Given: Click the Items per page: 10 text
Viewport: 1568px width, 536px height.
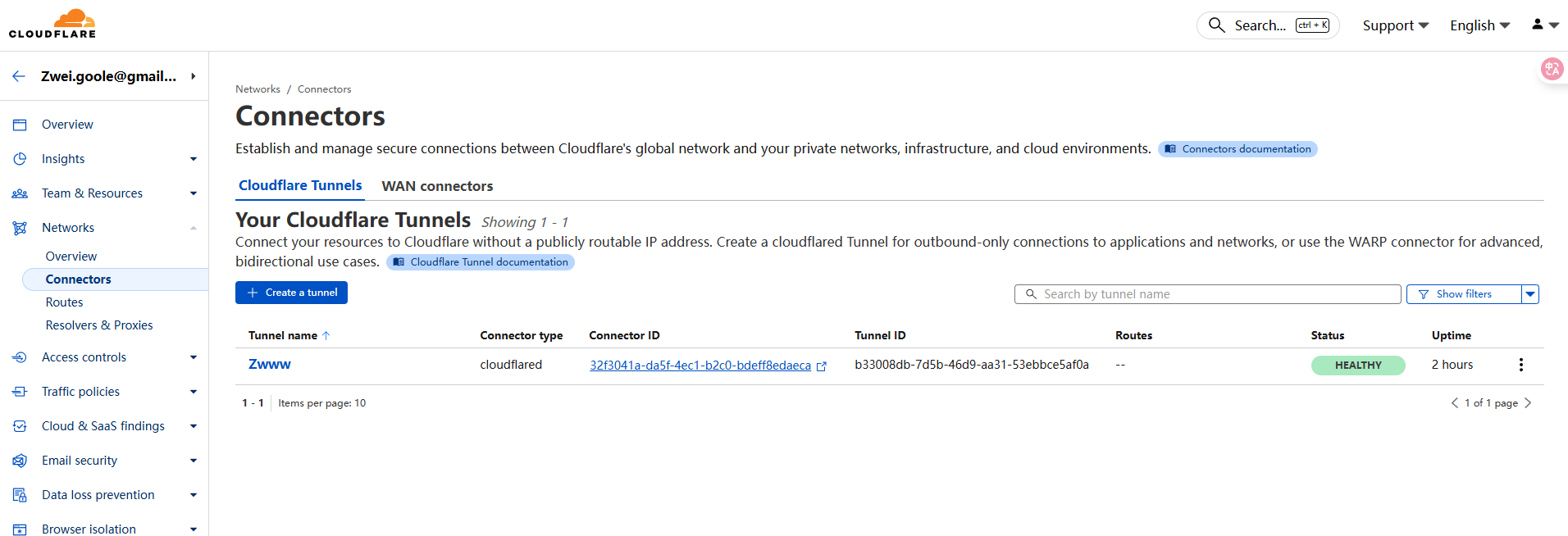Looking at the screenshot, I should (x=321, y=403).
